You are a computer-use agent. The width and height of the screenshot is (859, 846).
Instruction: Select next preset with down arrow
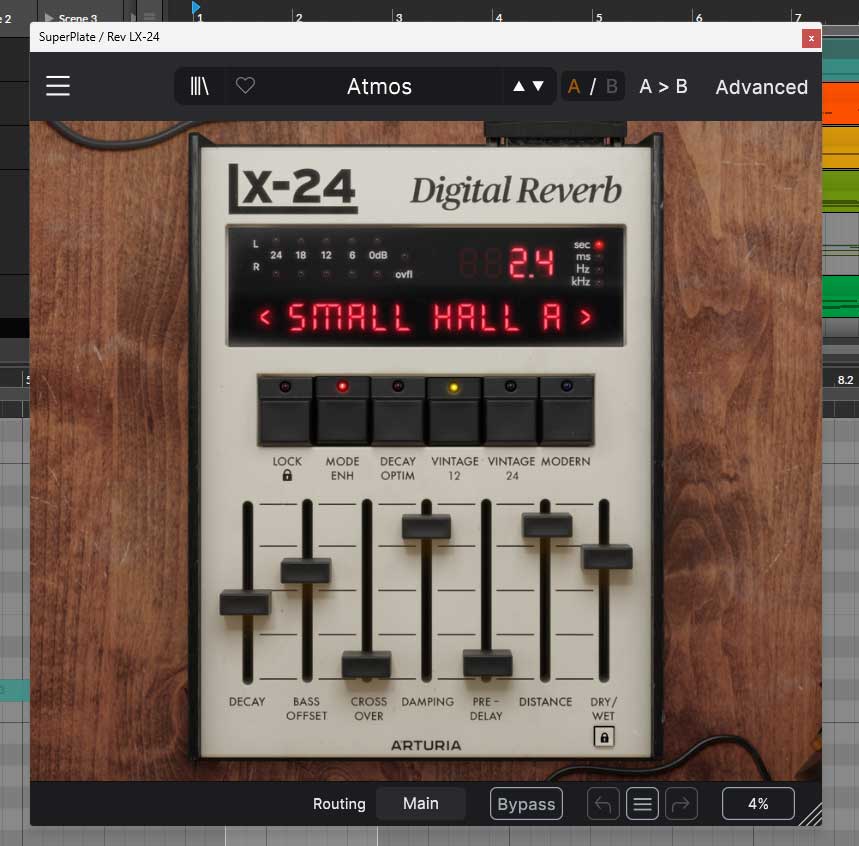tap(538, 86)
